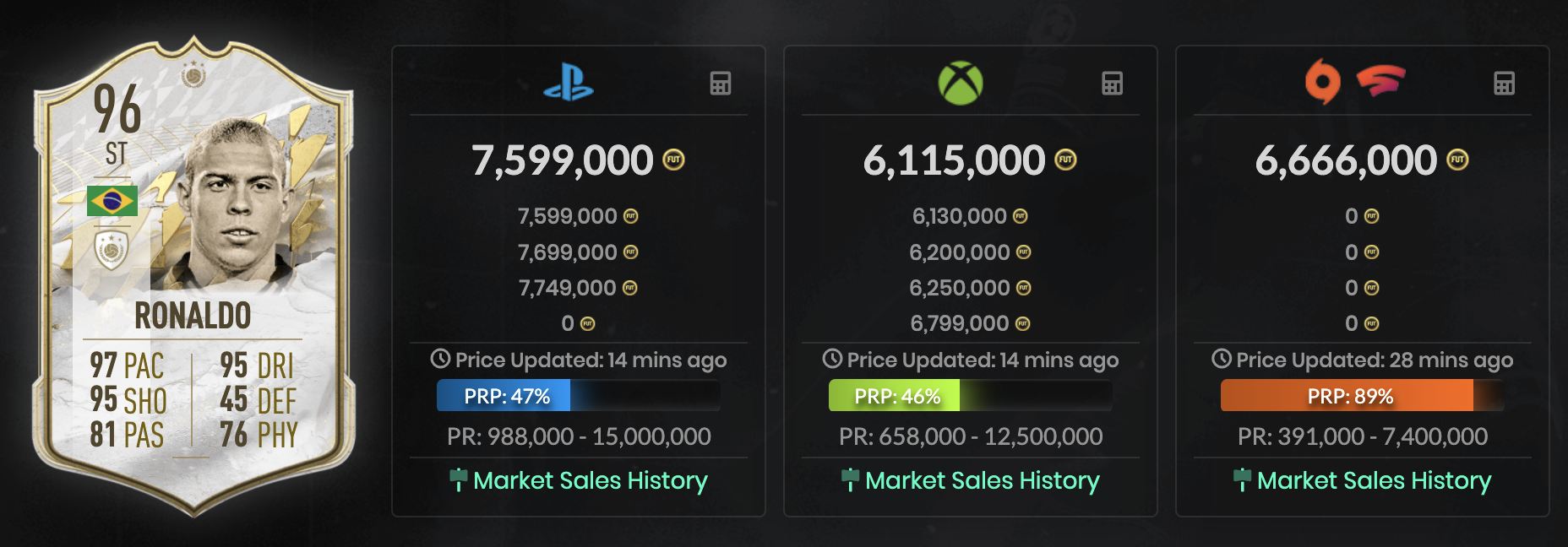Click the coin icon beside 7,599,000 main price
1568x547 pixels.
673,160
